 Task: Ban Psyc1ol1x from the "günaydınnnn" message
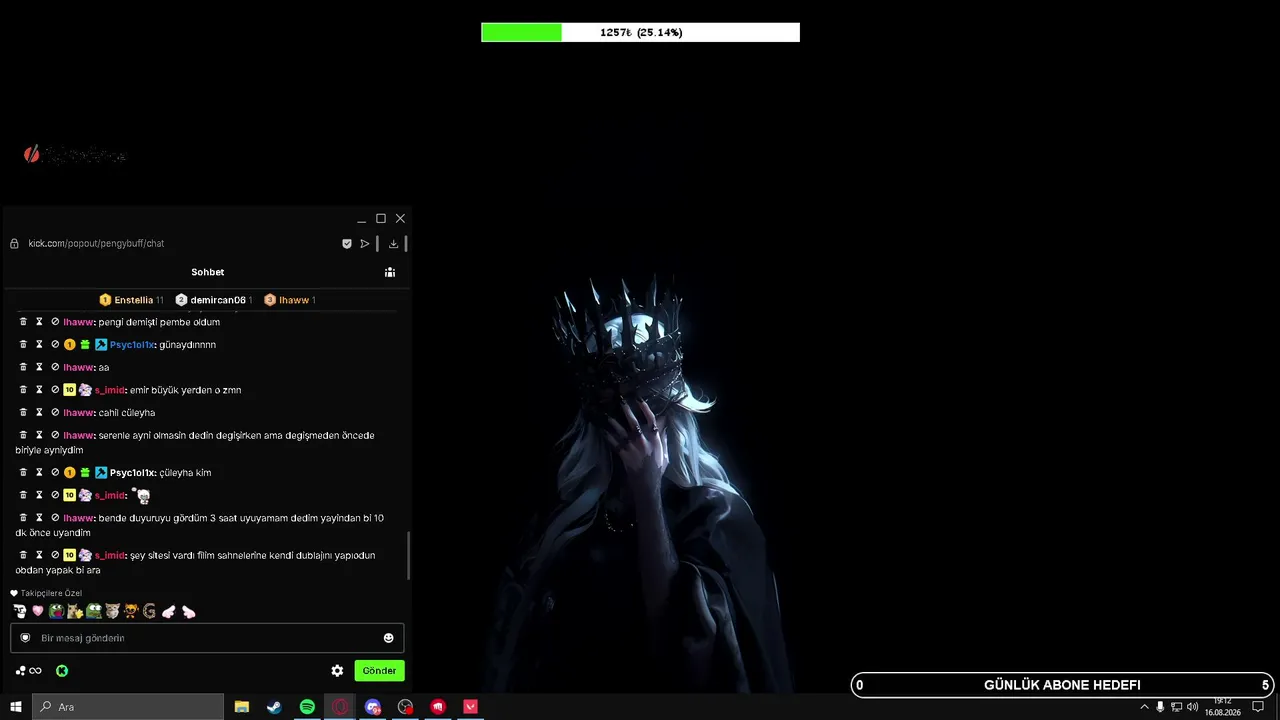(55, 345)
